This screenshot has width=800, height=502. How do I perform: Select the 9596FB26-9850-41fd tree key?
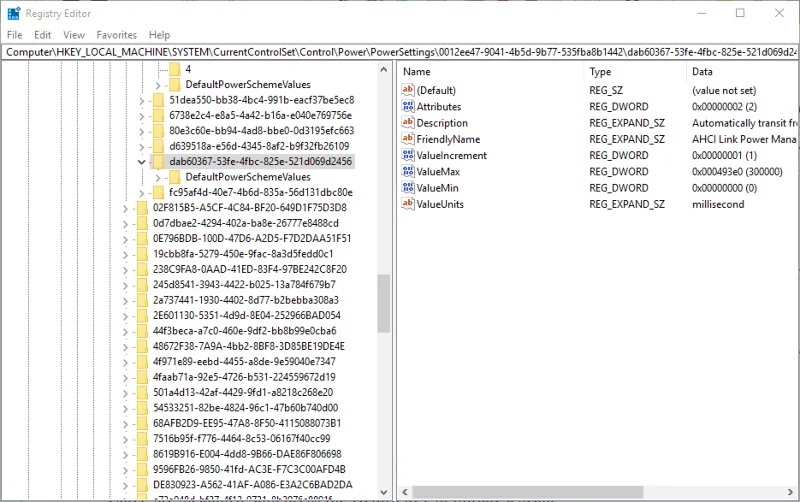coord(249,469)
